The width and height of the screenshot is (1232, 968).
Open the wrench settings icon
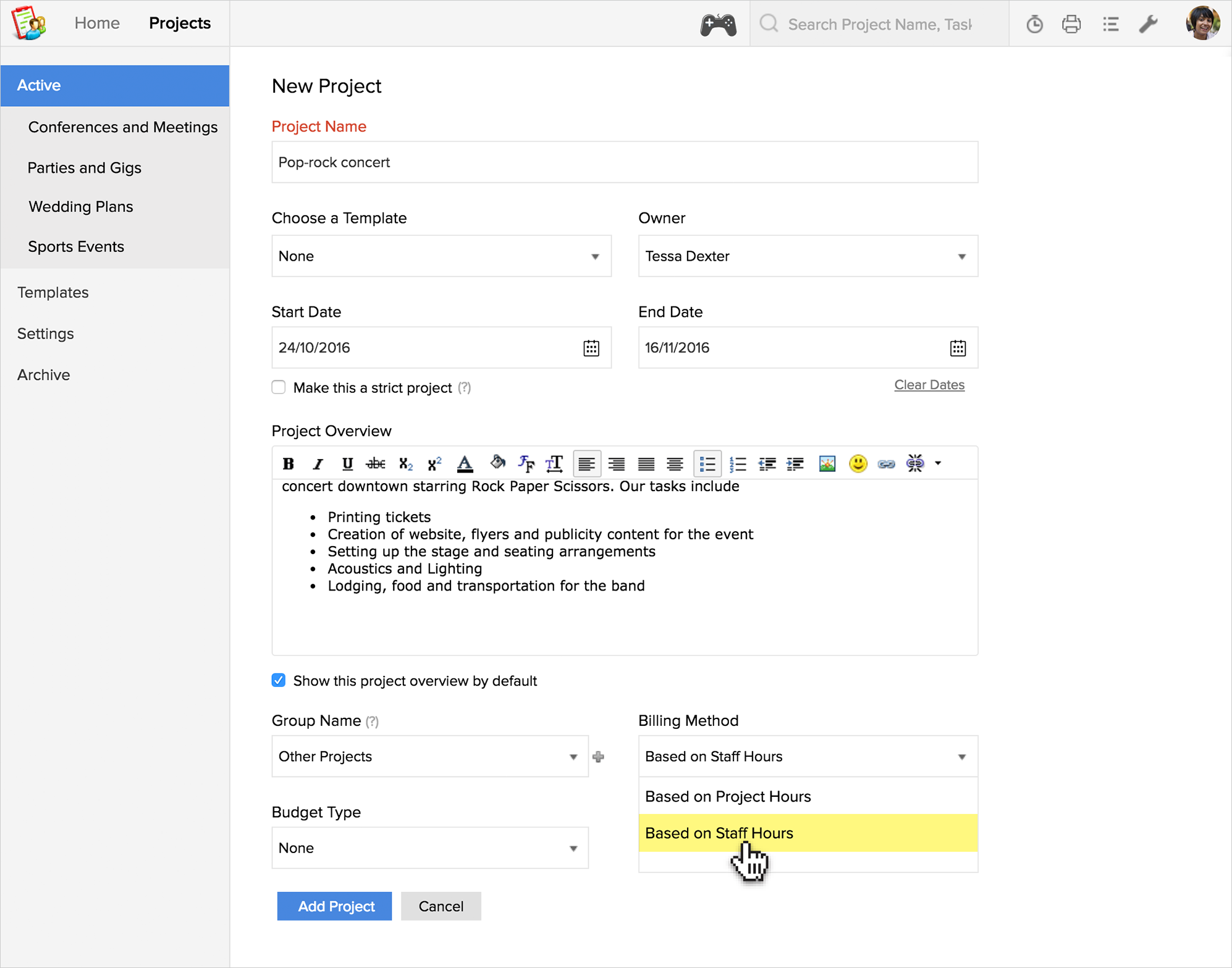1148,25
